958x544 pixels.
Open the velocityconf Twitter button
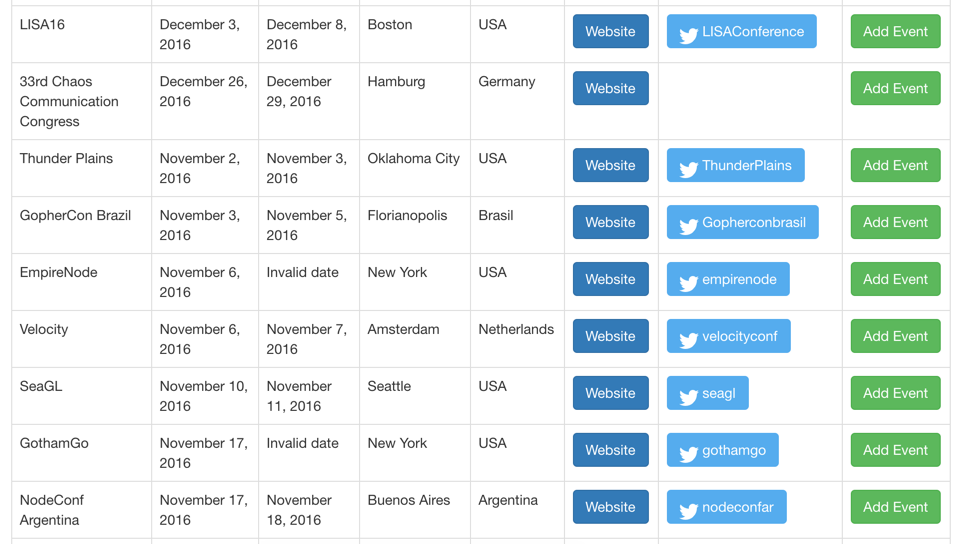[728, 336]
